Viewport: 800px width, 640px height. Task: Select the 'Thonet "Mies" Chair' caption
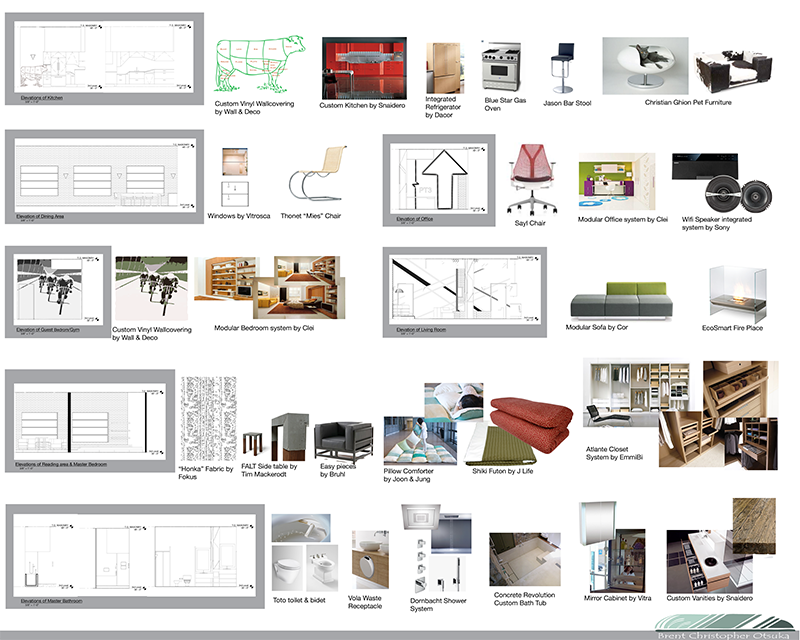(310, 216)
